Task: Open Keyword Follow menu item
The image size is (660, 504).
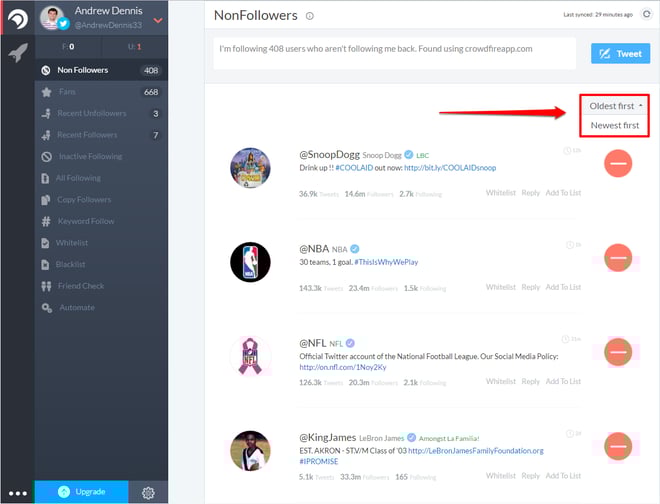Action: pyautogui.click(x=101, y=221)
